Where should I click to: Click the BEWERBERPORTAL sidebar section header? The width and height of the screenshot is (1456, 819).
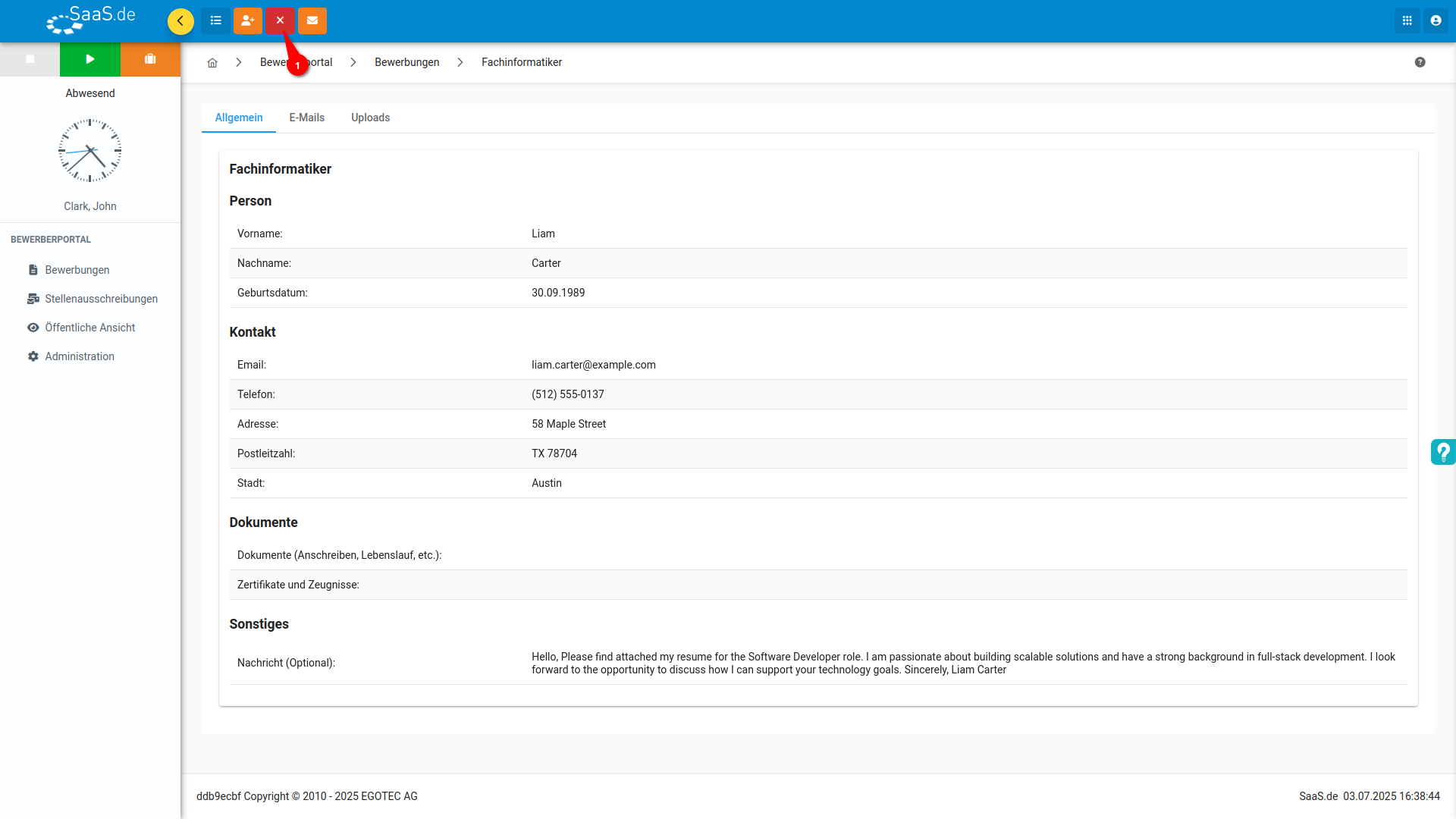pos(51,240)
